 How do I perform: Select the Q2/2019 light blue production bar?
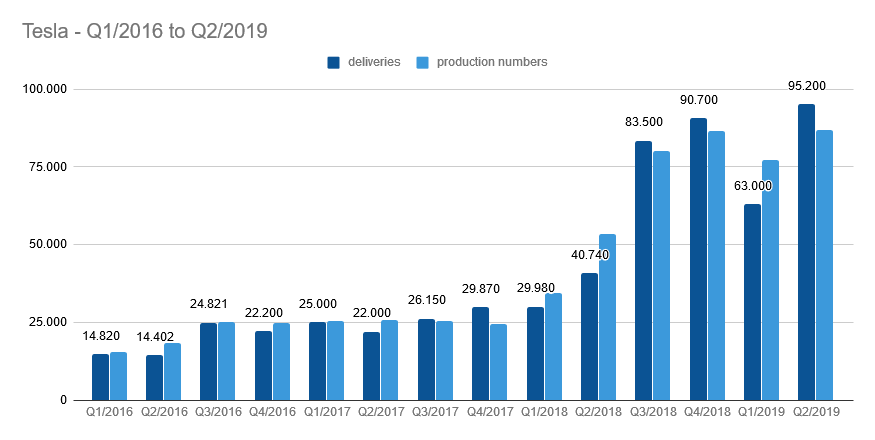824,264
